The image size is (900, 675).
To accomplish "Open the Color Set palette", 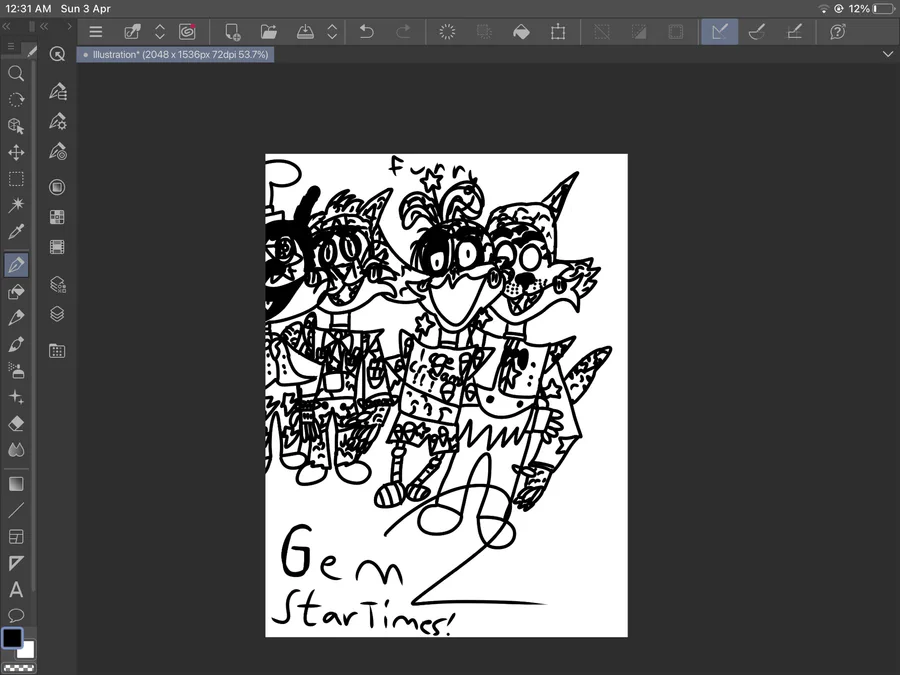I will (57, 217).
